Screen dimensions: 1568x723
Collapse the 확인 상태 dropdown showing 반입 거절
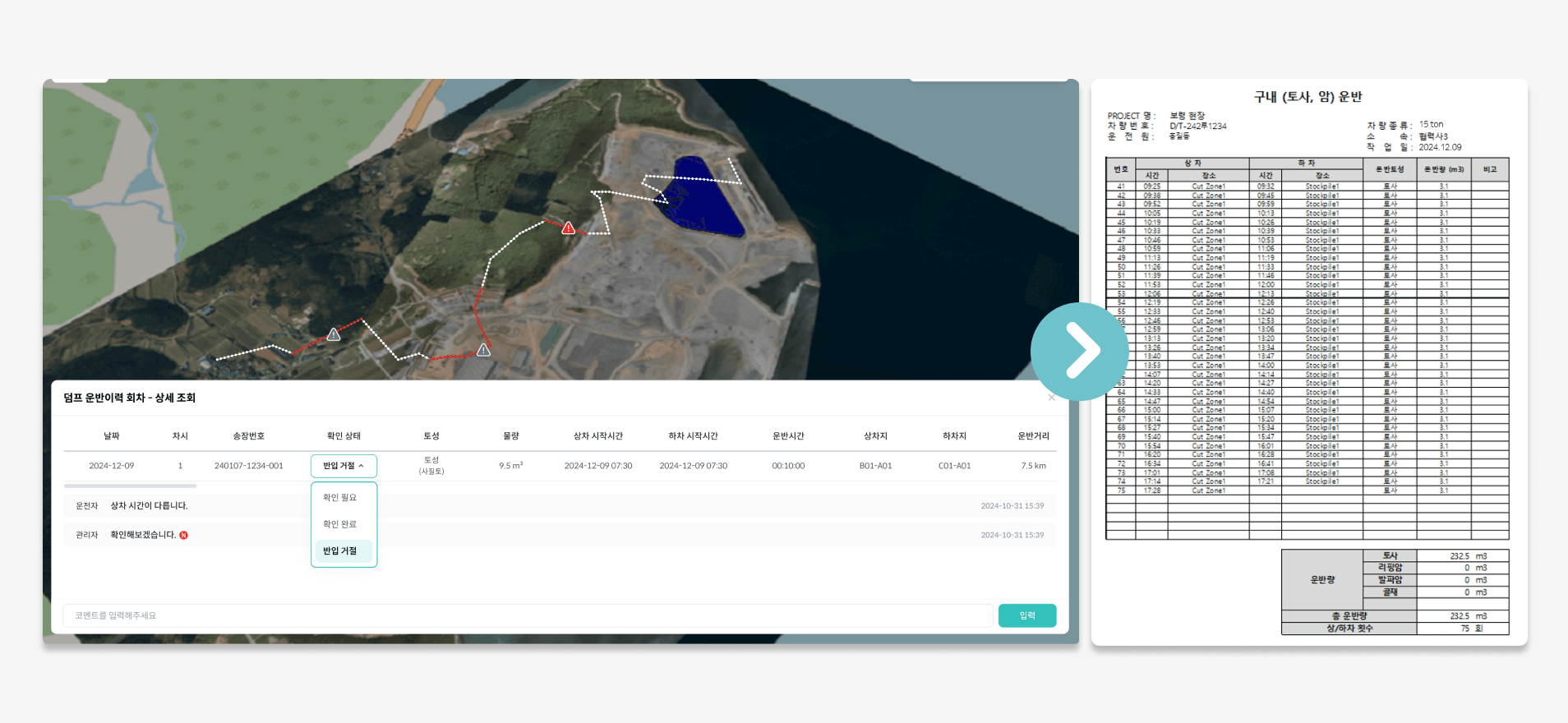pyautogui.click(x=344, y=466)
